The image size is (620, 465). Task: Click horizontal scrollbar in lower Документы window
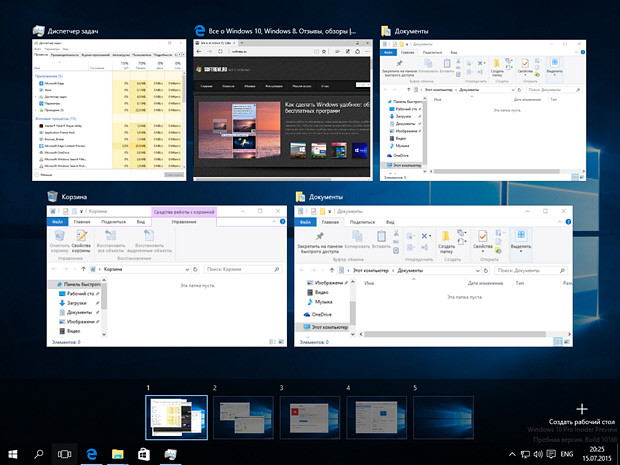(455, 334)
